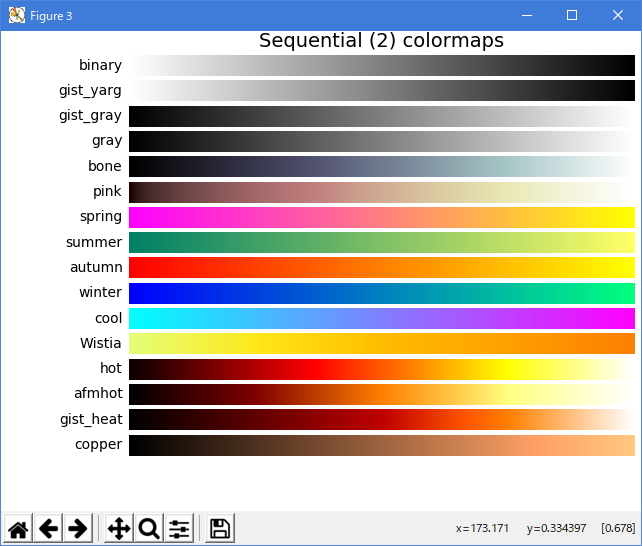
Task: Click the 'winter' label text
Action: tap(101, 292)
